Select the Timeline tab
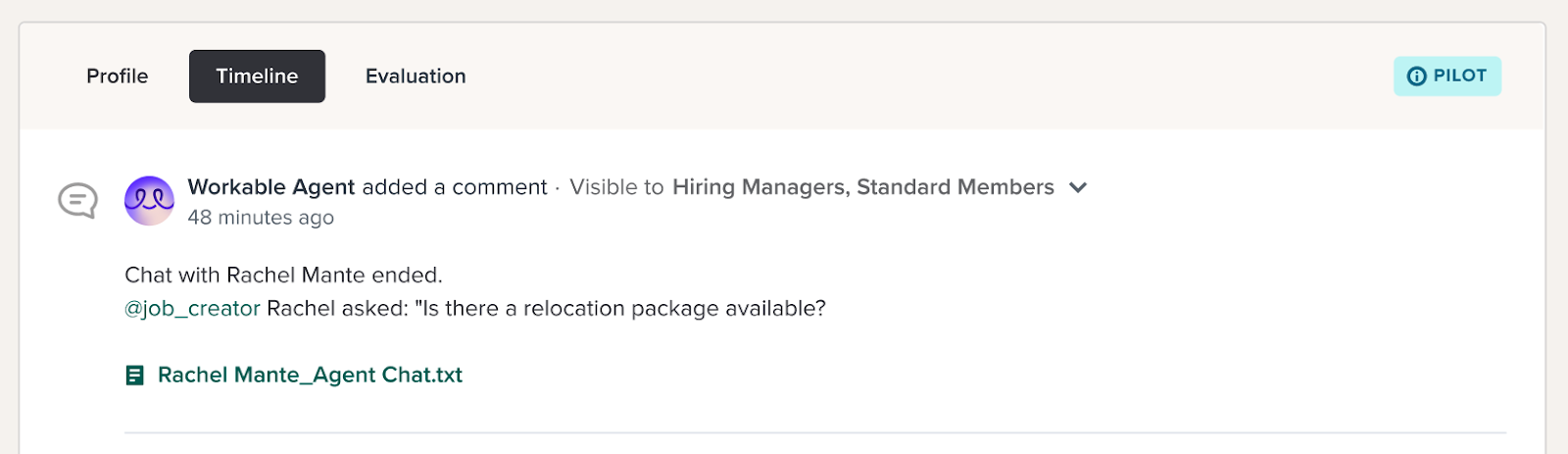 257,76
